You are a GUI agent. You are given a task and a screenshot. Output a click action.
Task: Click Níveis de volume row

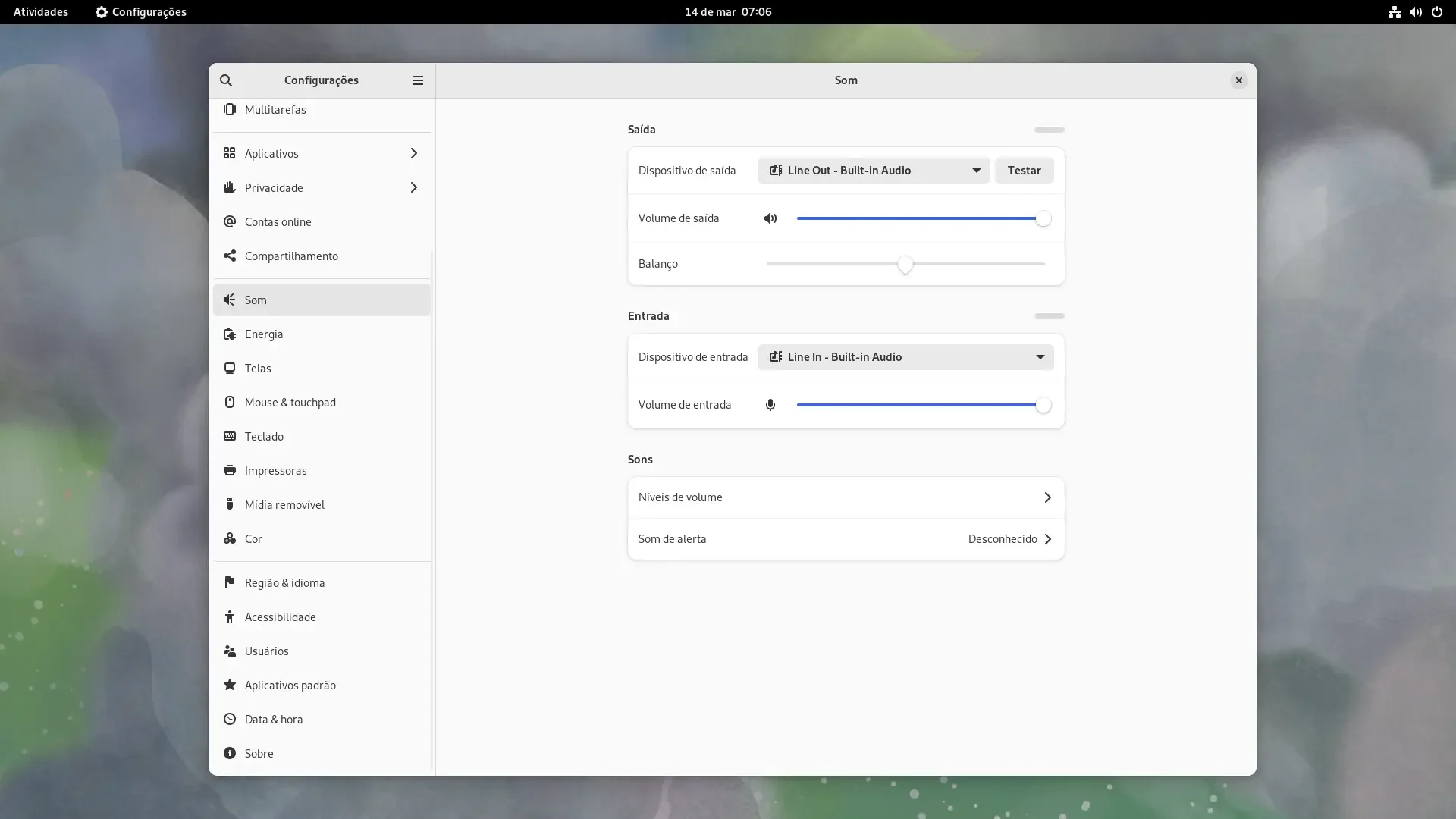pyautogui.click(x=846, y=497)
